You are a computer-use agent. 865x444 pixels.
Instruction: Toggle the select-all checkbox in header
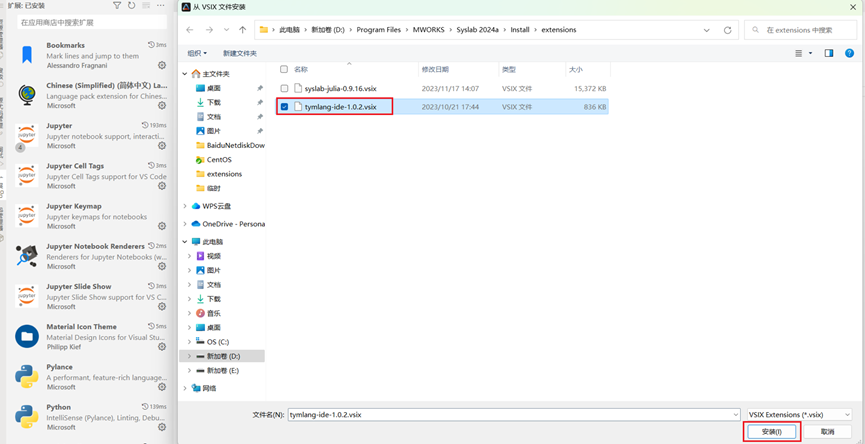click(x=284, y=69)
